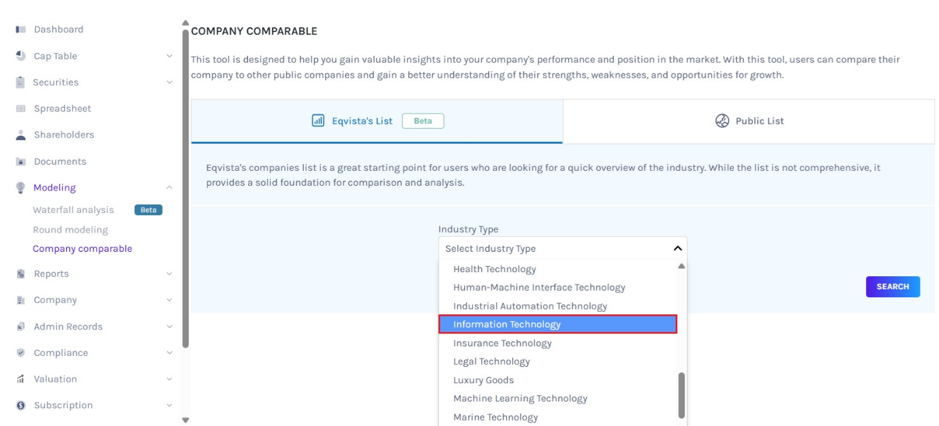939x426 pixels.
Task: Click the sidebar scrollbar thumb
Action: coord(186,189)
